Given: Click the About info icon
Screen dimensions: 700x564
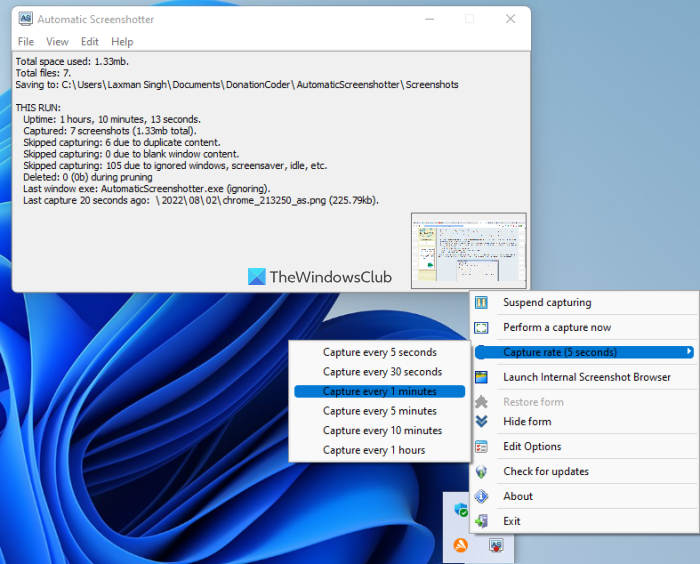Looking at the screenshot, I should pos(481,496).
